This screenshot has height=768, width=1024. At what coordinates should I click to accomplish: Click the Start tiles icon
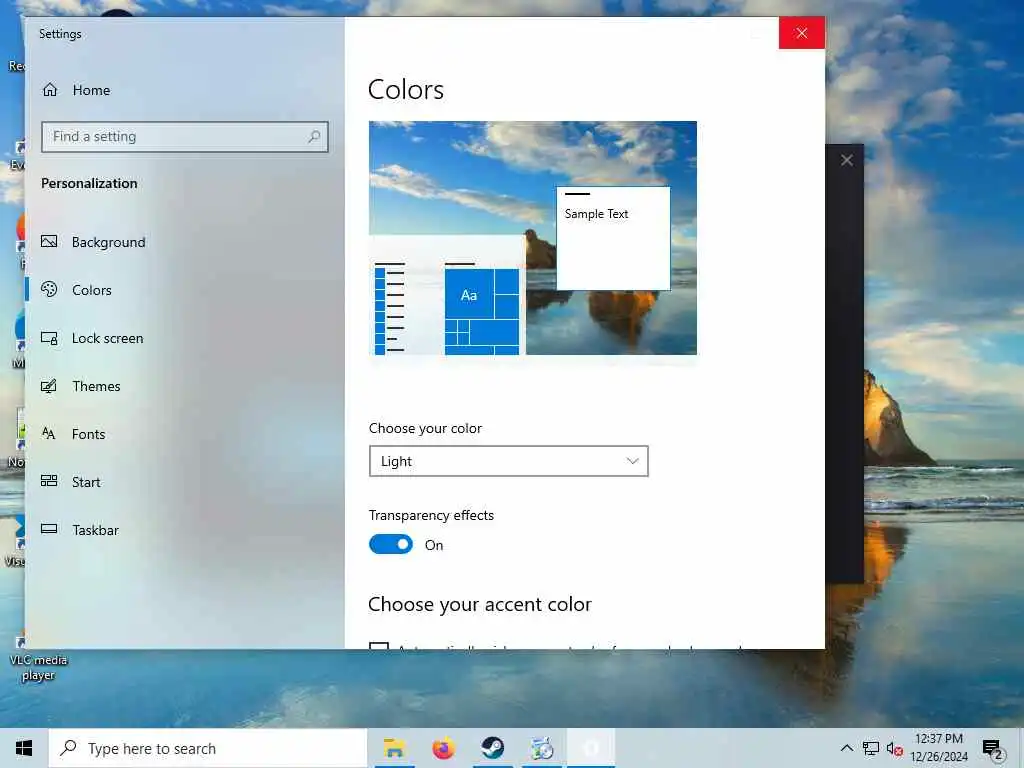(x=49, y=481)
